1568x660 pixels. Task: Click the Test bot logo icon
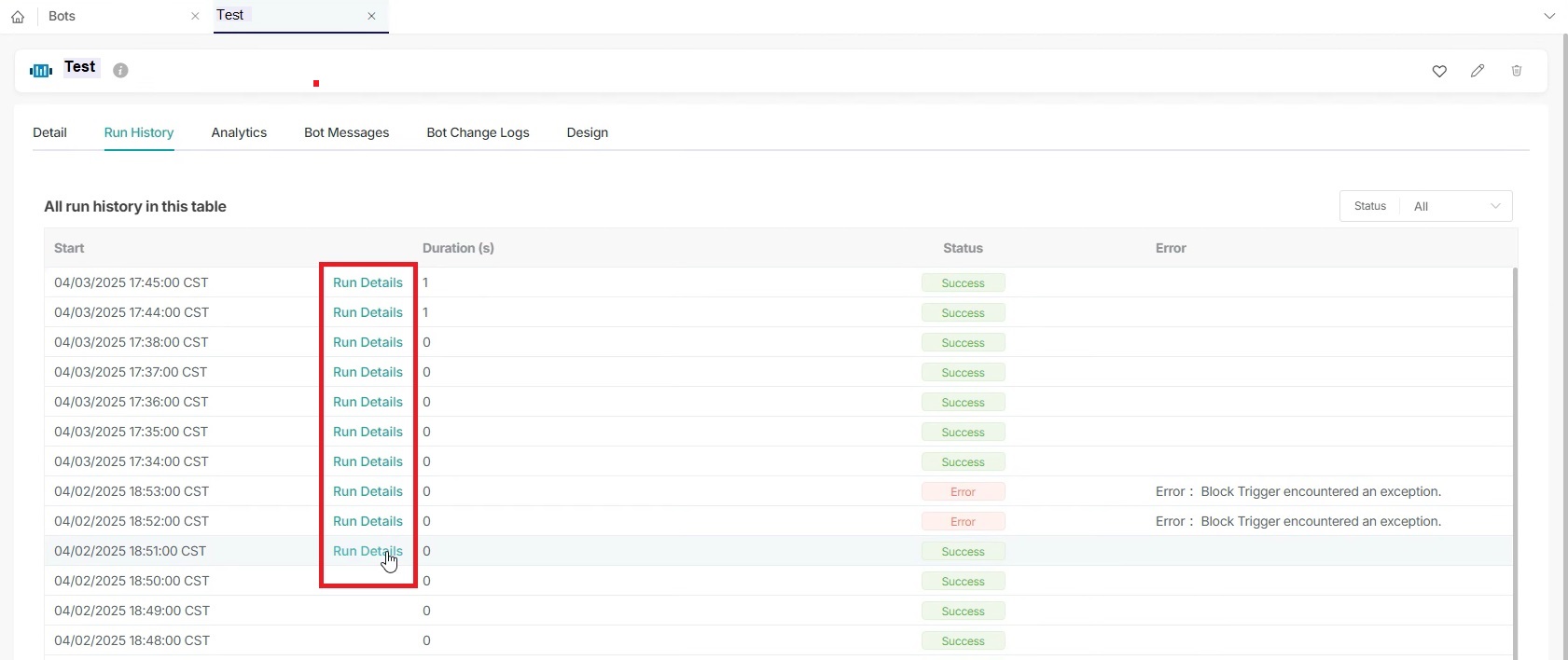(x=41, y=71)
